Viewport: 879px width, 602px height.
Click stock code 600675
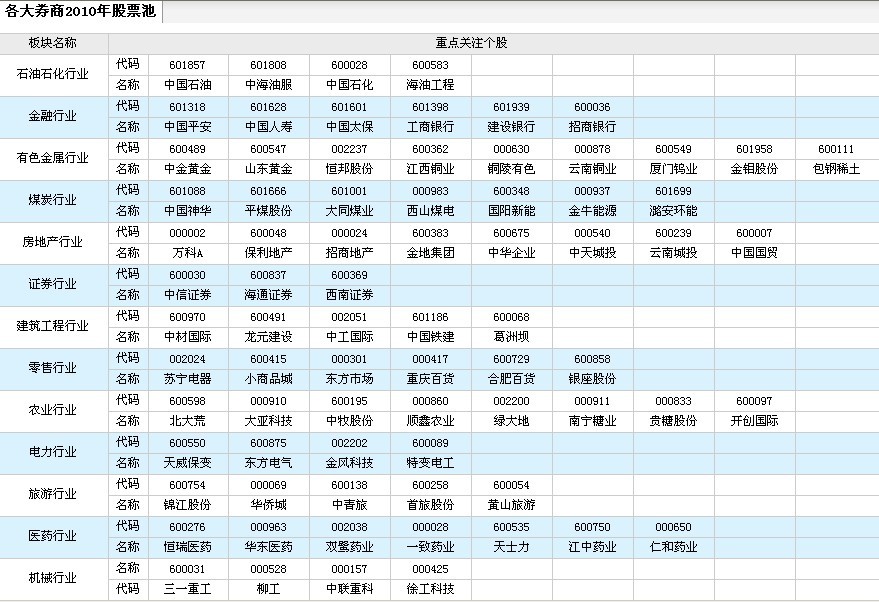(511, 233)
